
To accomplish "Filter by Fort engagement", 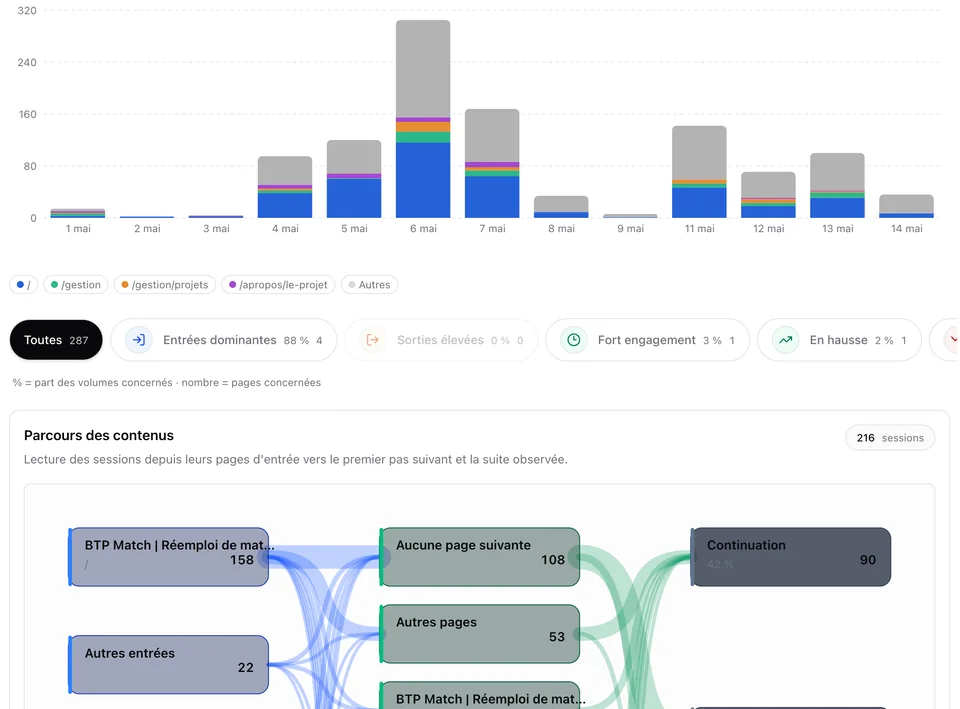I will click(x=647, y=340).
